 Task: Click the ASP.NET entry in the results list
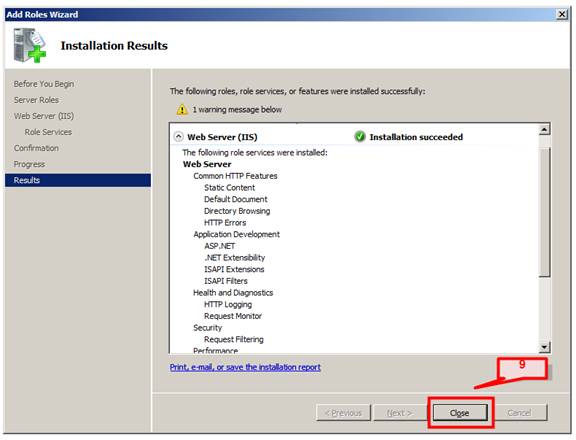pyautogui.click(x=220, y=246)
